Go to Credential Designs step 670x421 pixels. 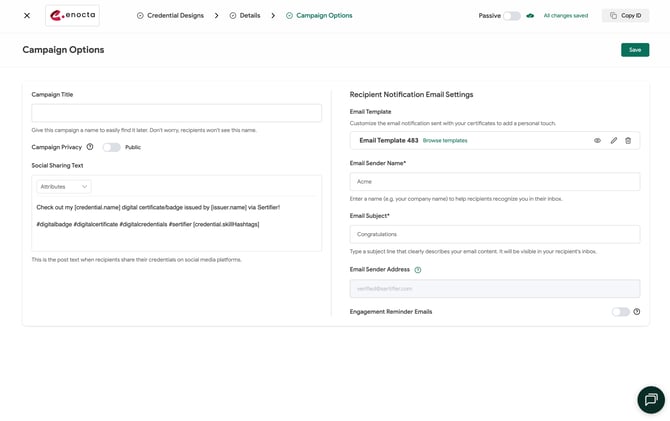pyautogui.click(x=170, y=15)
